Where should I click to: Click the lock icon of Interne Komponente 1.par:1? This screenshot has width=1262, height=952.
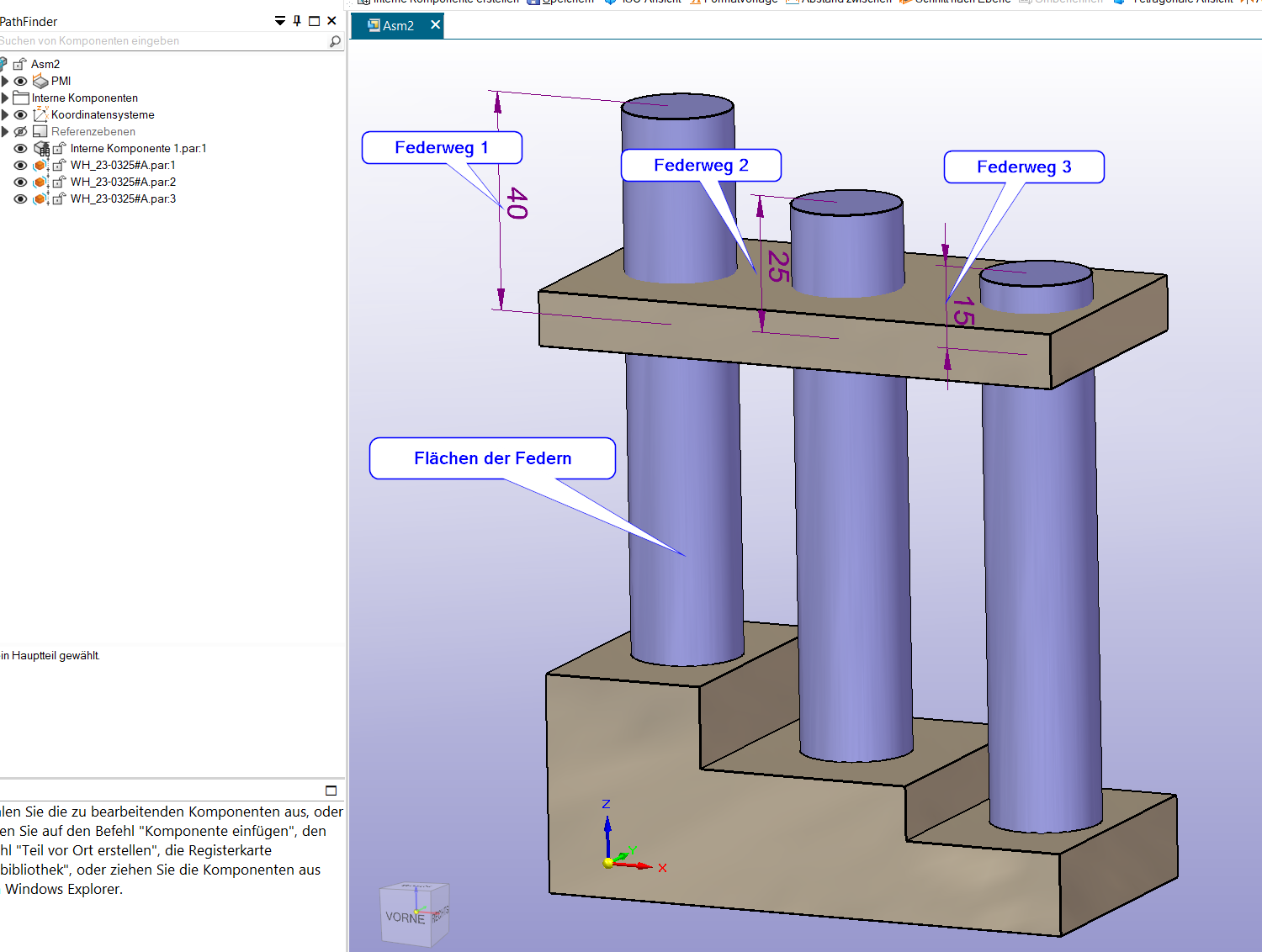tap(59, 148)
